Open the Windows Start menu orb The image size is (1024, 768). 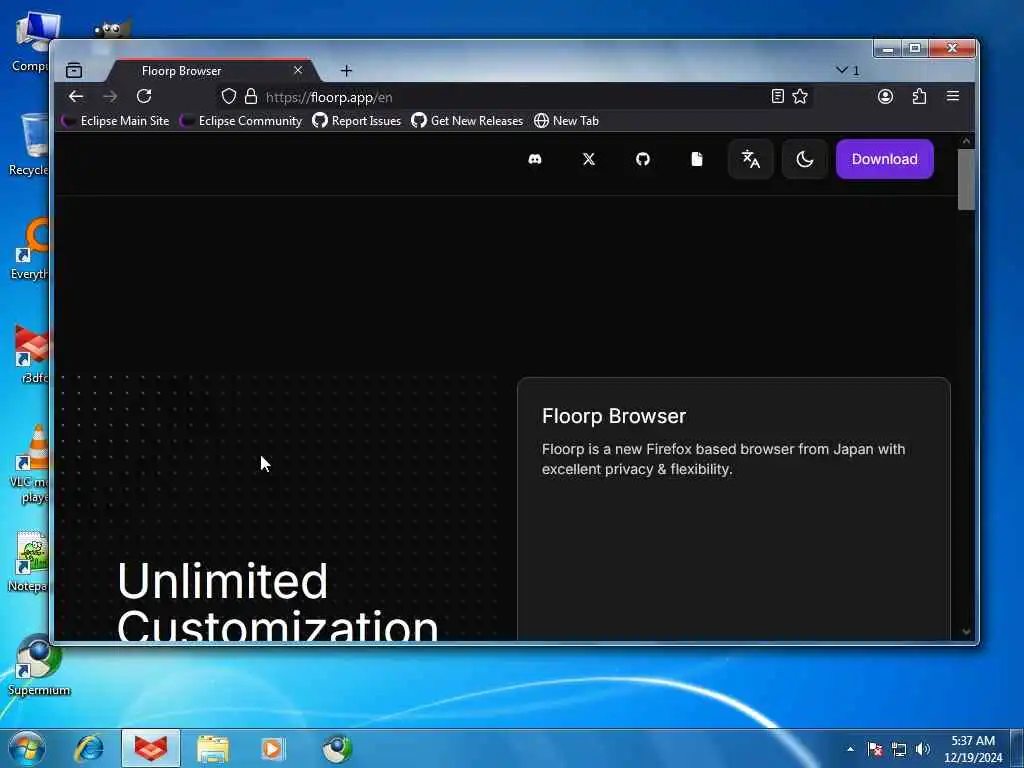27,748
